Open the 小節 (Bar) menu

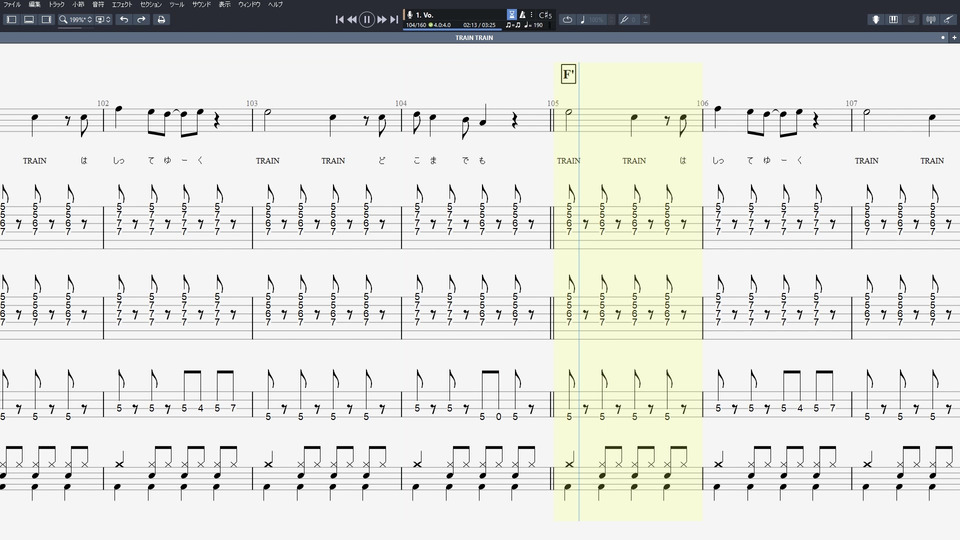coord(78,4)
